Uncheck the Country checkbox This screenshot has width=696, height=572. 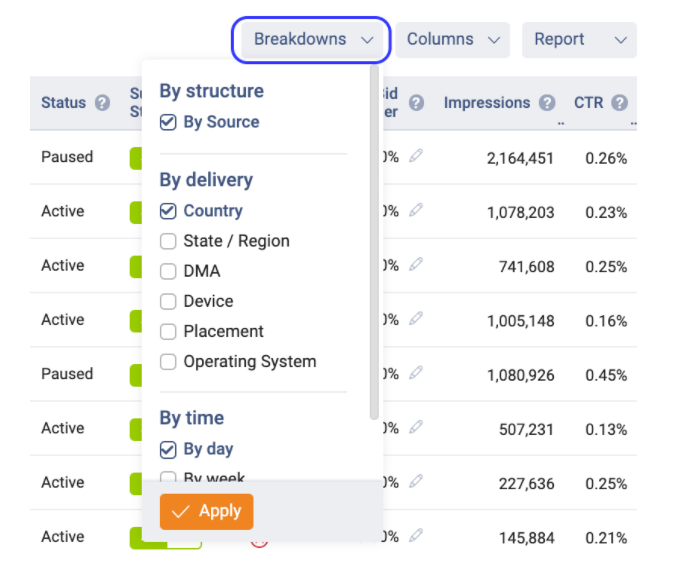(168, 211)
